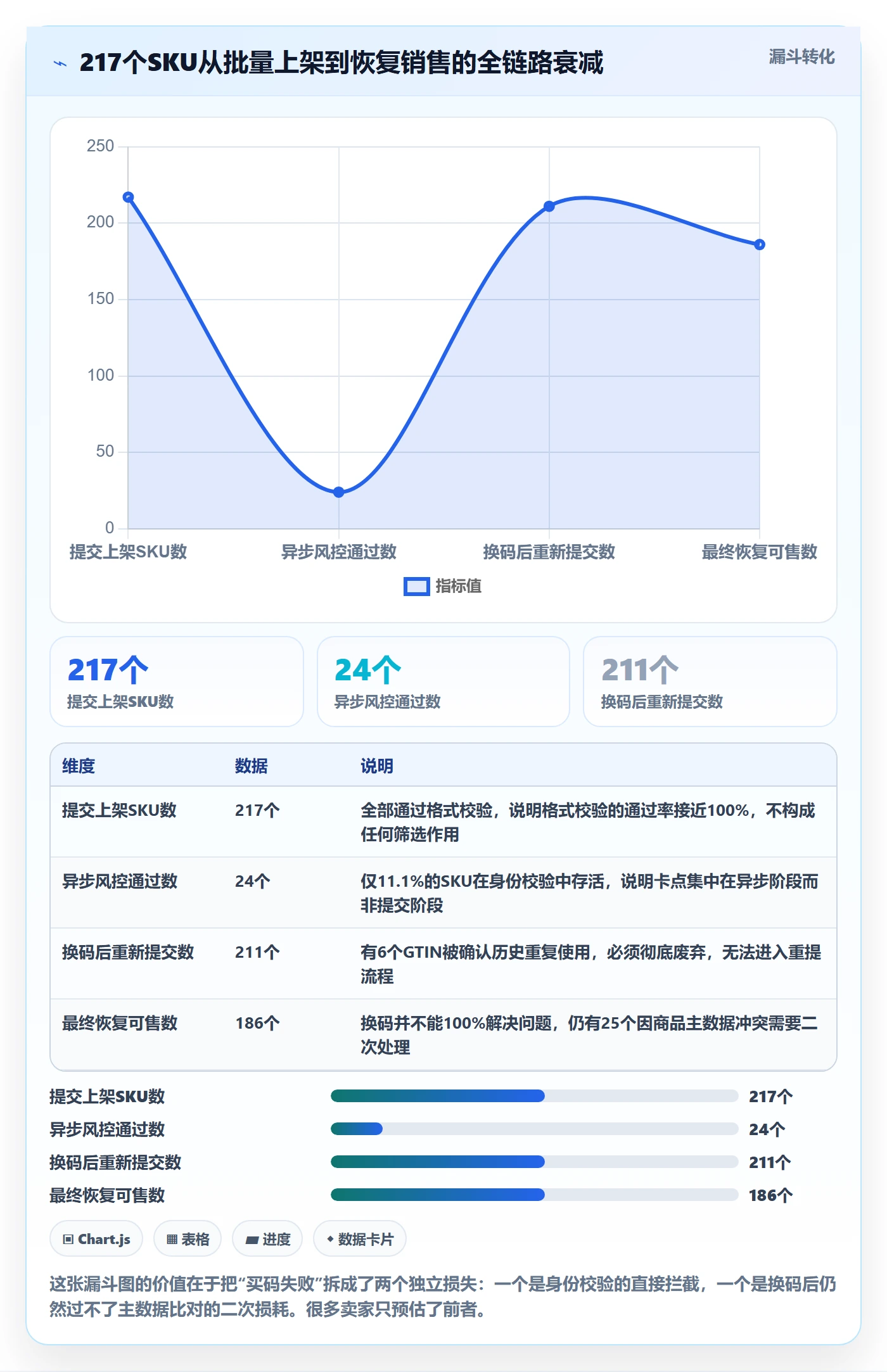The image size is (887, 1372).
Task: Click the 提交上架SKU数 table row label
Action: coord(119,810)
